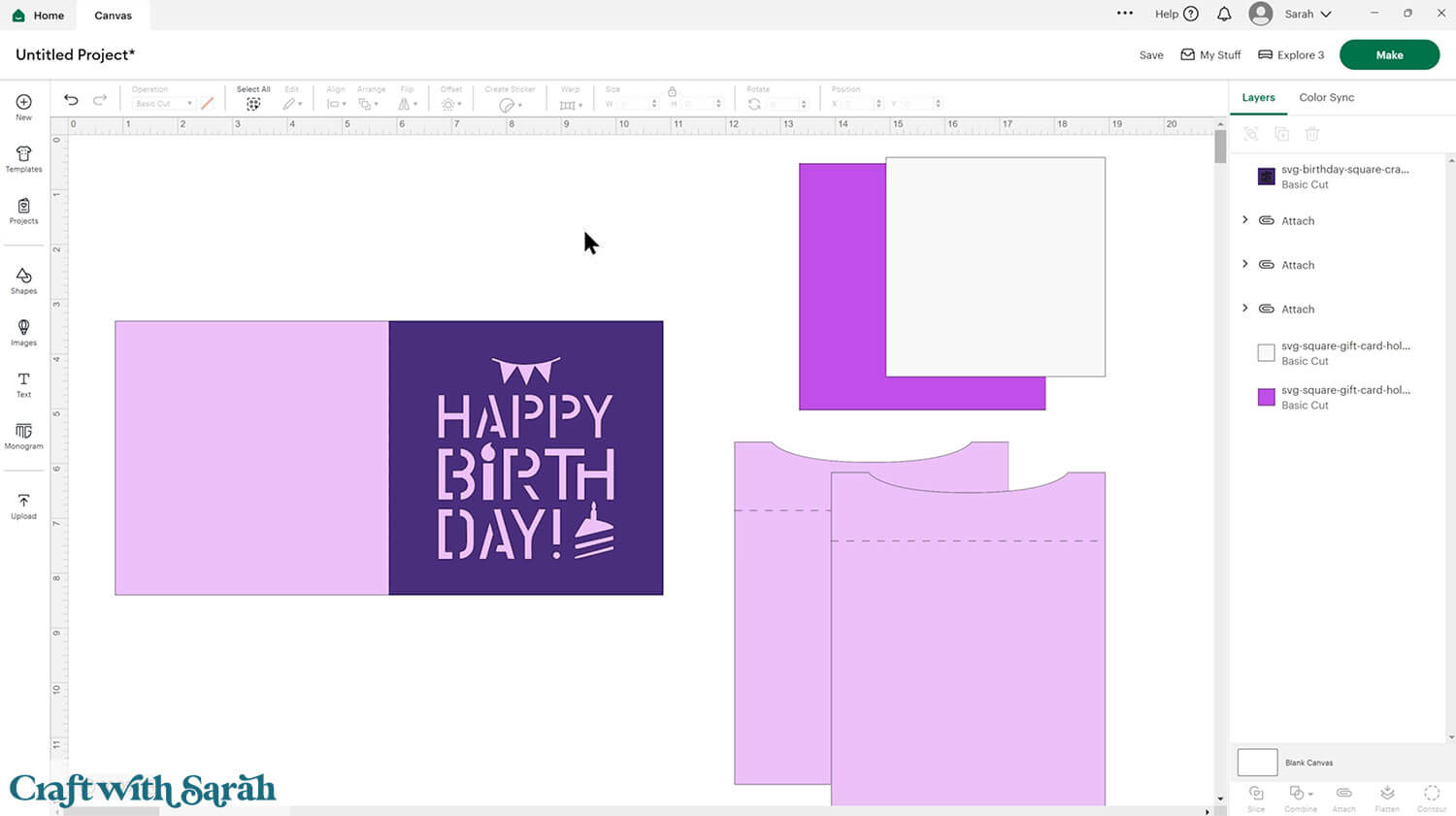Expand the first Attach layer group
This screenshot has width=1456, height=816.
[x=1245, y=220]
